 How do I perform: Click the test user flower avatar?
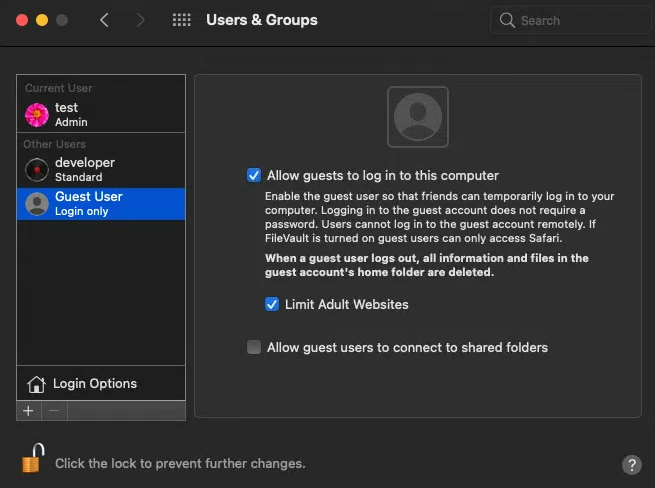(37, 114)
